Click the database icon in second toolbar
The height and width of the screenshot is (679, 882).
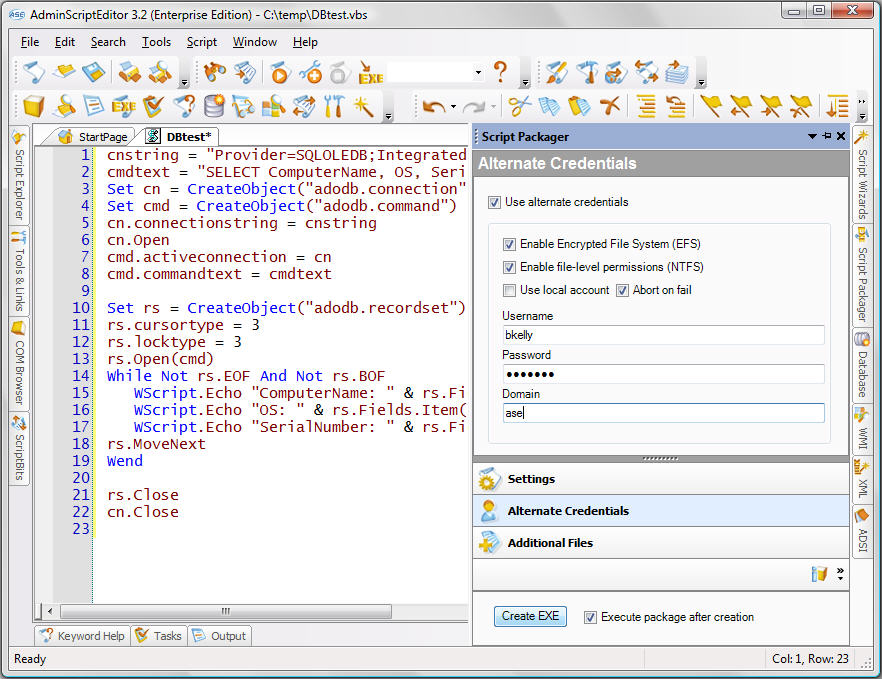pyautogui.click(x=214, y=106)
